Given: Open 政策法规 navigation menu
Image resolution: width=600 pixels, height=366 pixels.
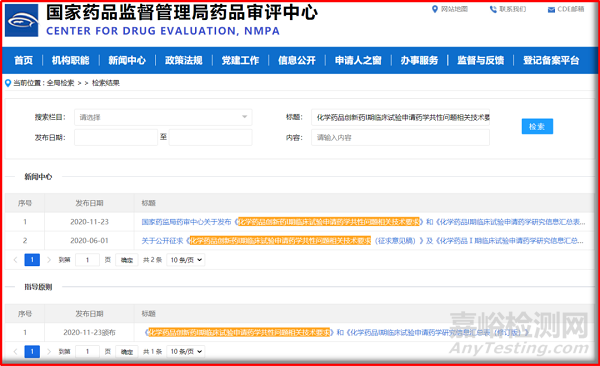Looking at the screenshot, I should [184, 60].
